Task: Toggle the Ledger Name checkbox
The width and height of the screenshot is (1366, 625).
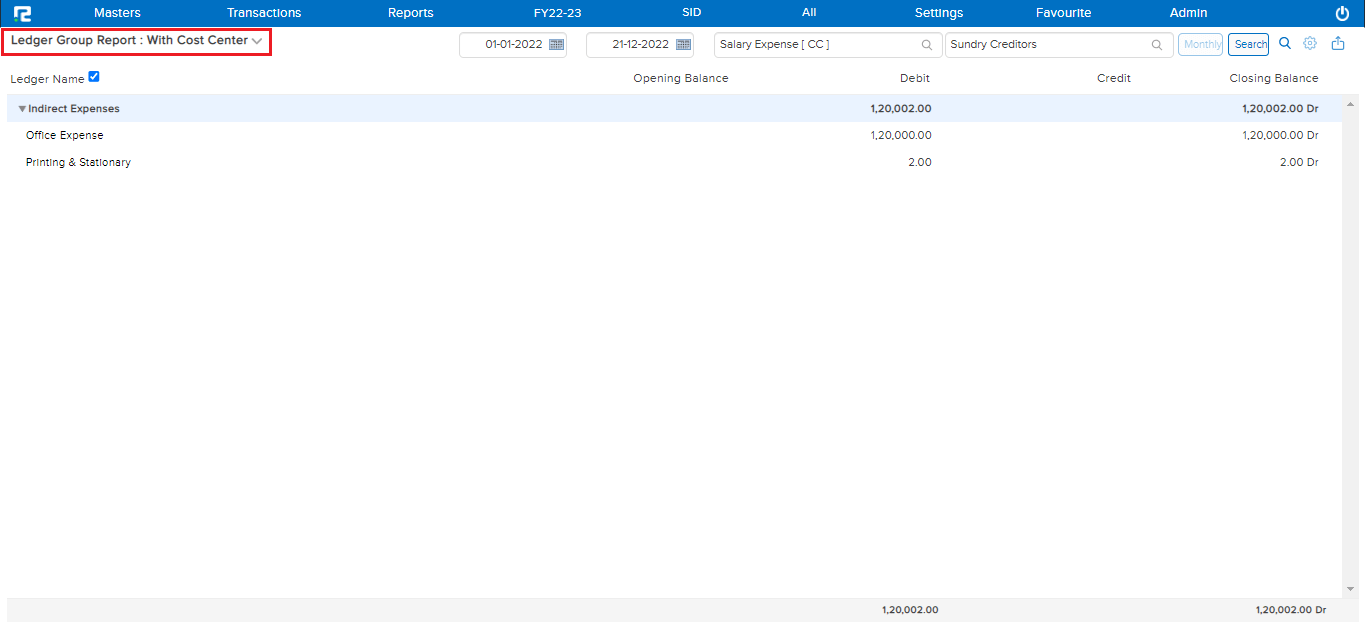Action: click(94, 77)
